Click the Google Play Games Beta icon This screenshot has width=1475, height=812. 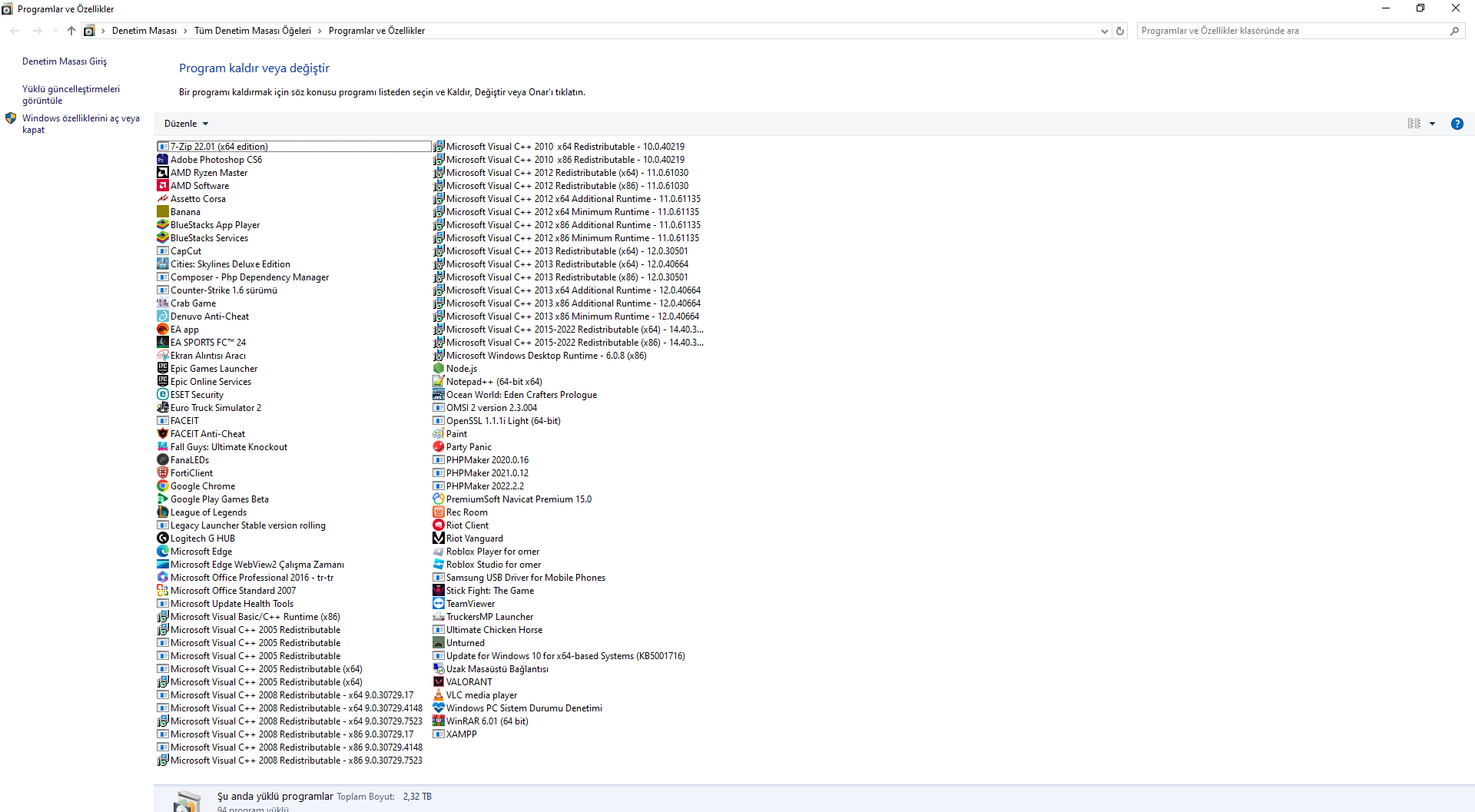tap(163, 499)
